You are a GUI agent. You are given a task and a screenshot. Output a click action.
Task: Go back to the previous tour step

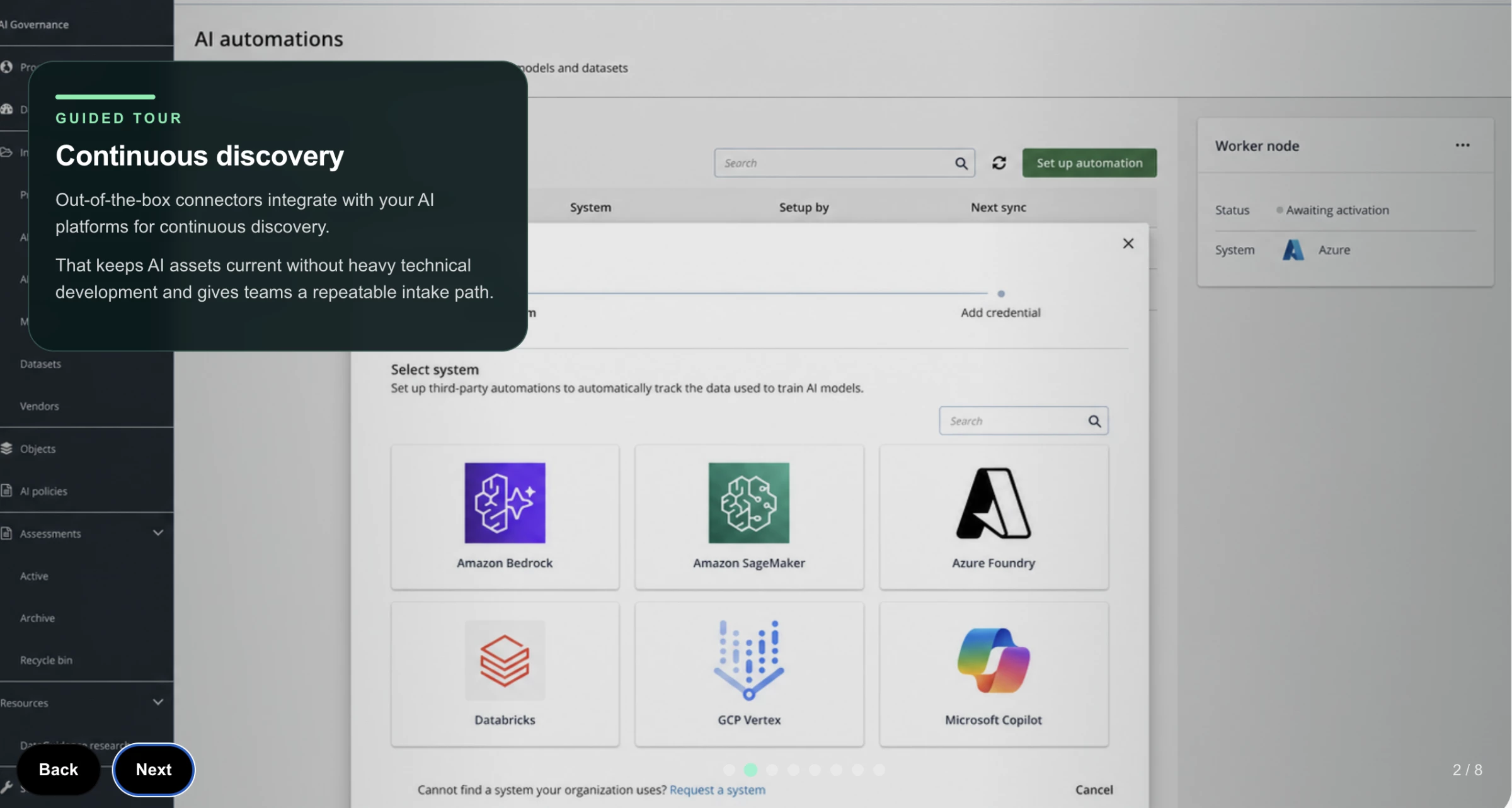(58, 770)
